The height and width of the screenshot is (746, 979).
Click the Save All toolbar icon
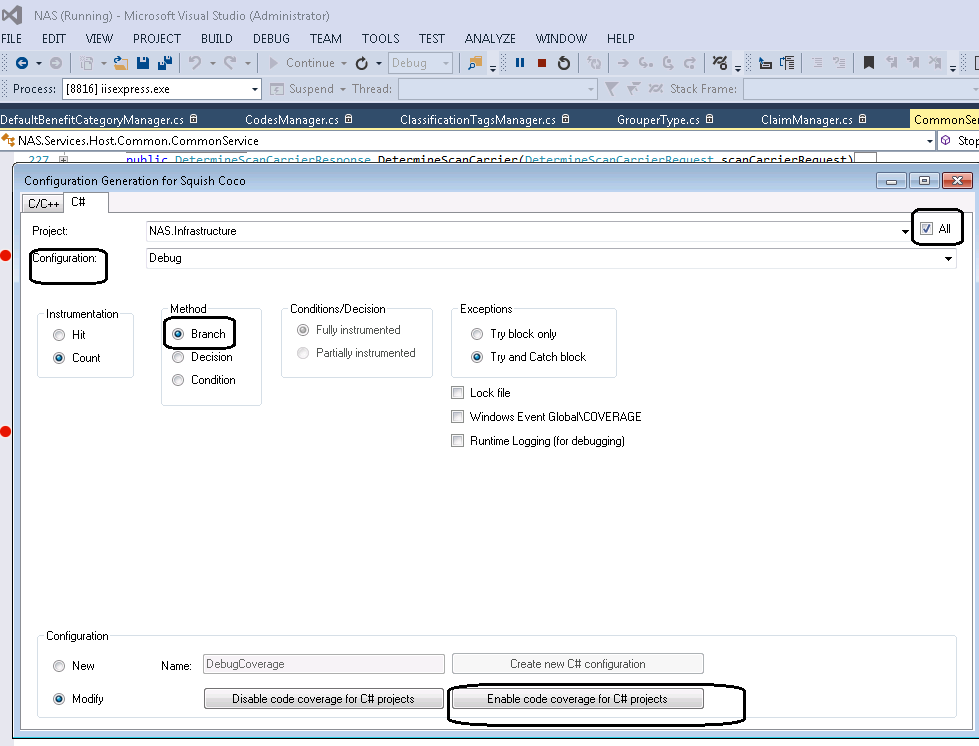(163, 63)
